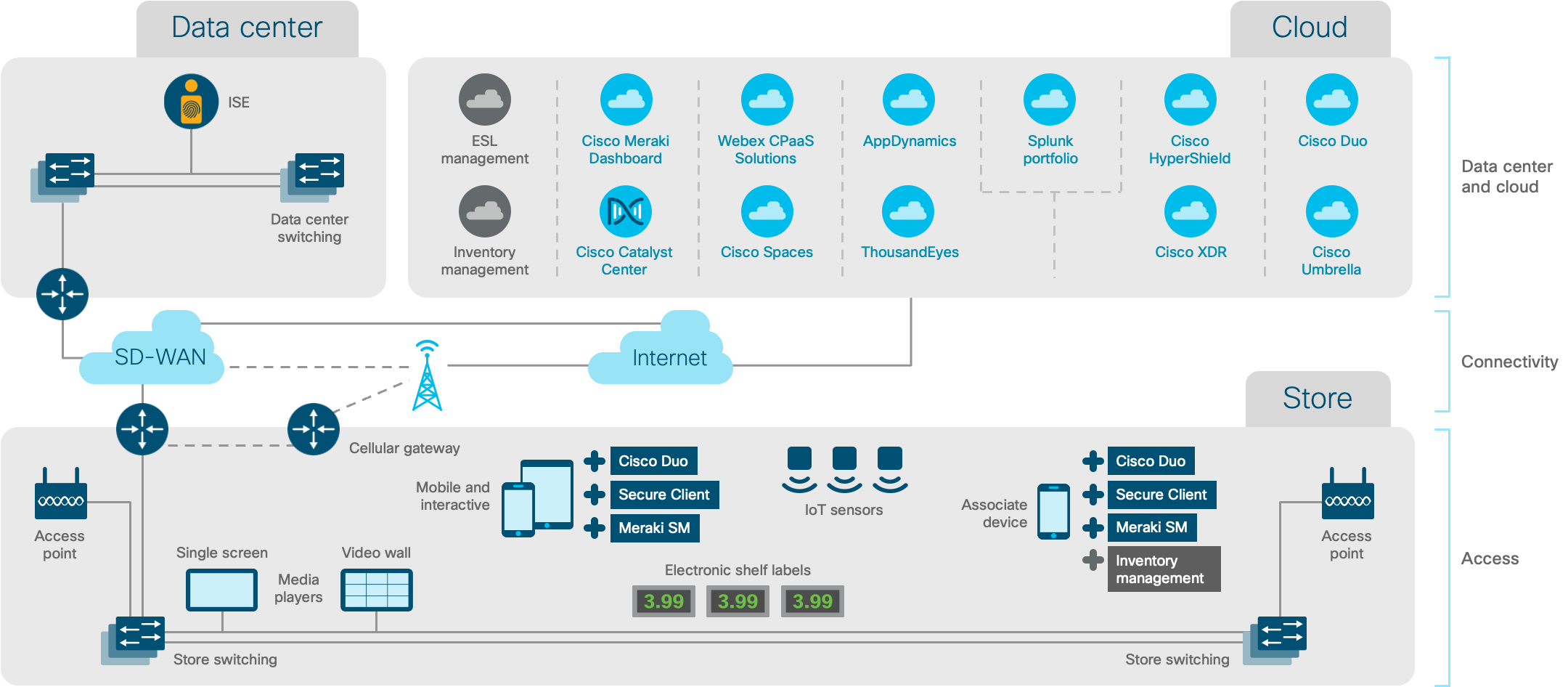This screenshot has width=1568, height=687.
Task: Click the Access point icon near Single screen
Action: [61, 494]
